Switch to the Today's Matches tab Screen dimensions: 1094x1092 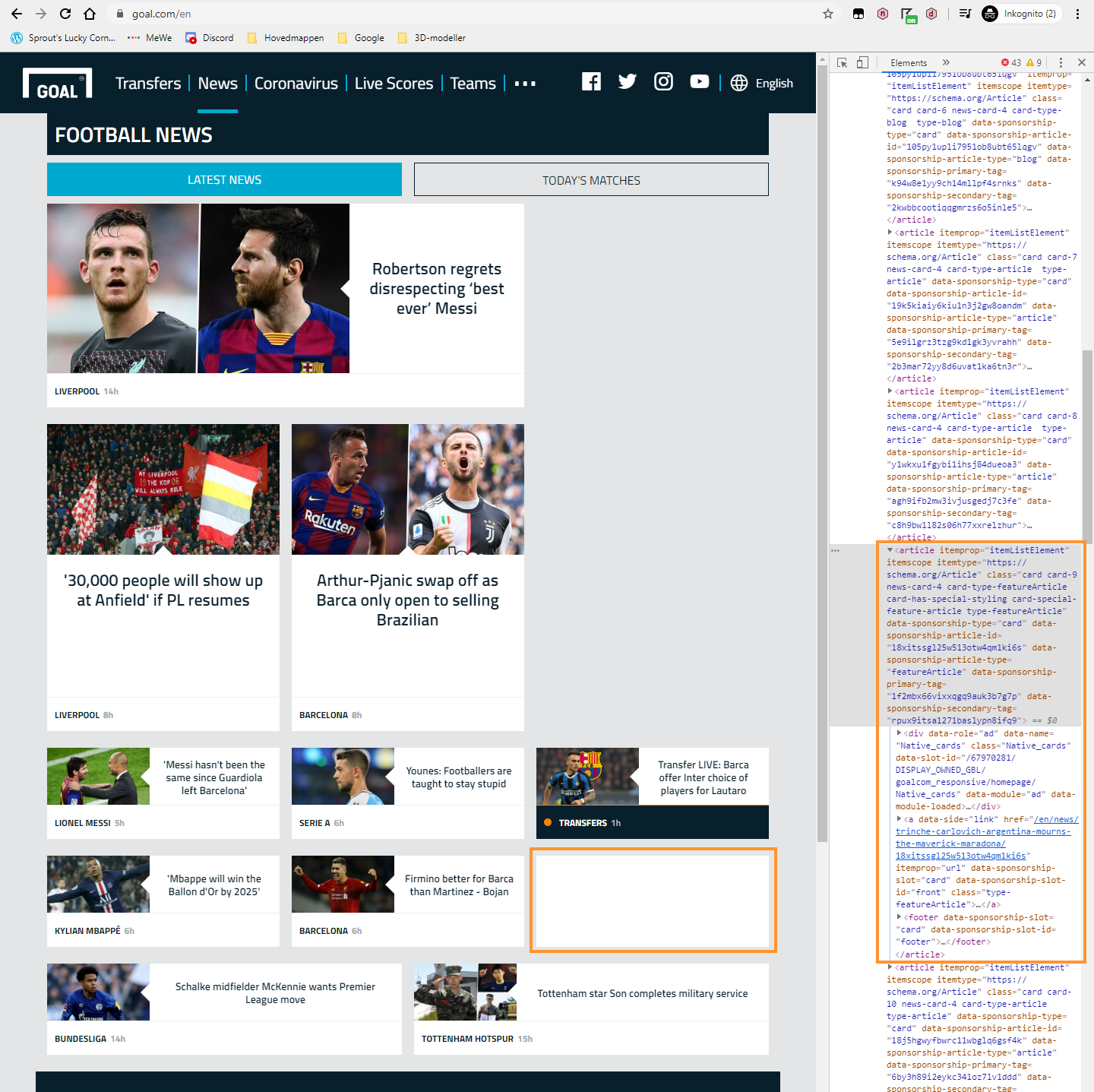click(x=591, y=179)
